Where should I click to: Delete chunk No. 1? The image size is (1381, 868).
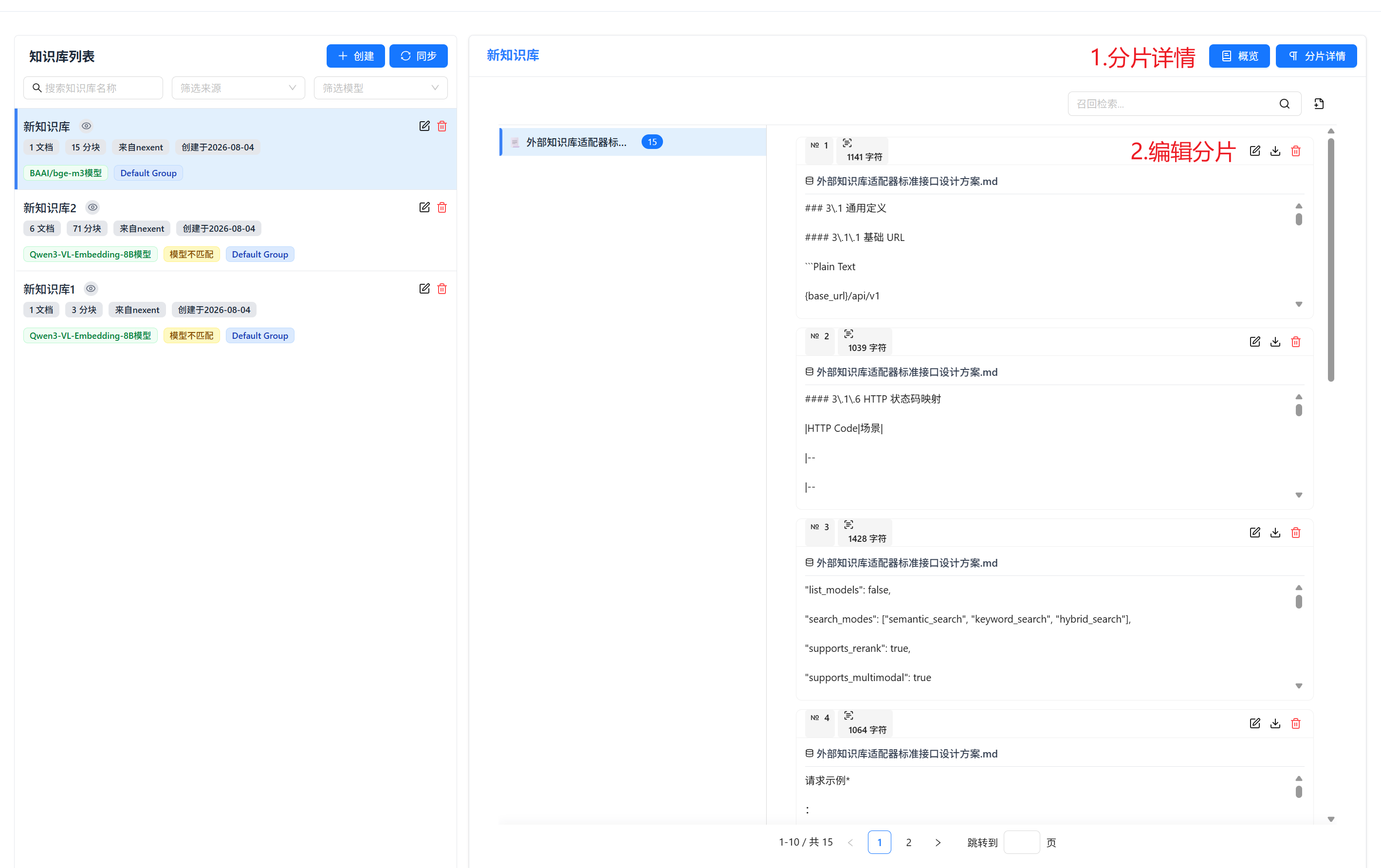pos(1295,151)
